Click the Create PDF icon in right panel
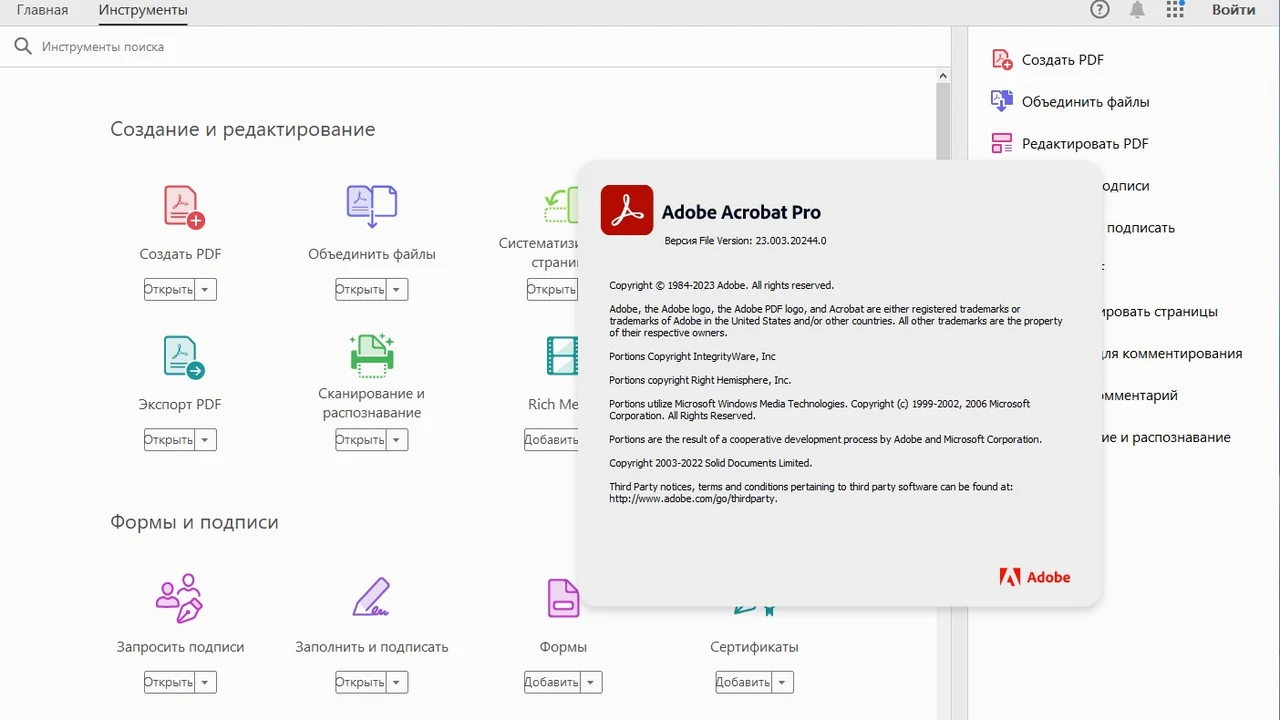Image resolution: width=1280 pixels, height=720 pixels. point(1002,59)
